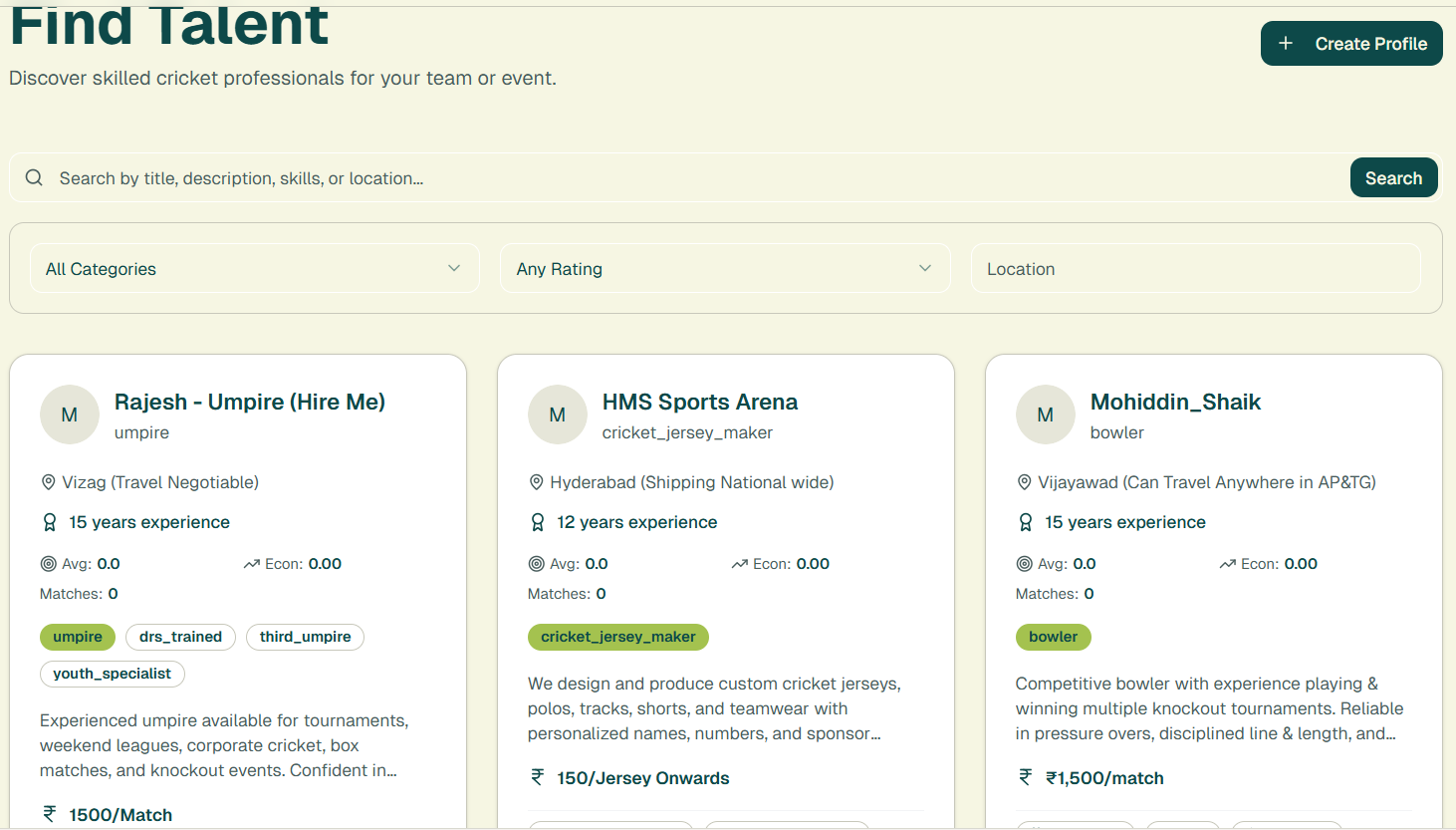Open the All Categories dropdown
The image size is (1456, 830).
254,268
